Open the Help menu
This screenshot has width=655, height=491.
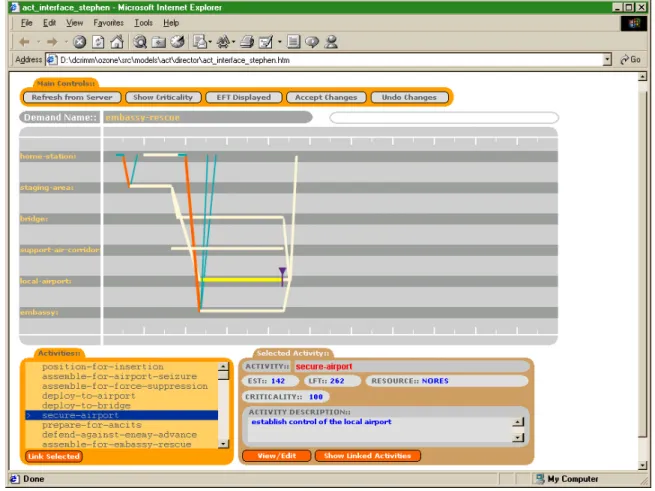coord(171,23)
